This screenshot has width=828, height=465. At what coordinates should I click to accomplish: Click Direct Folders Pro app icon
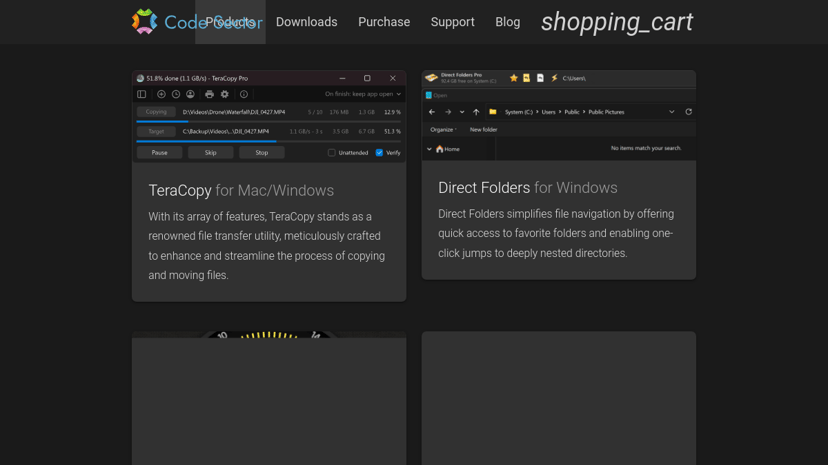click(431, 78)
